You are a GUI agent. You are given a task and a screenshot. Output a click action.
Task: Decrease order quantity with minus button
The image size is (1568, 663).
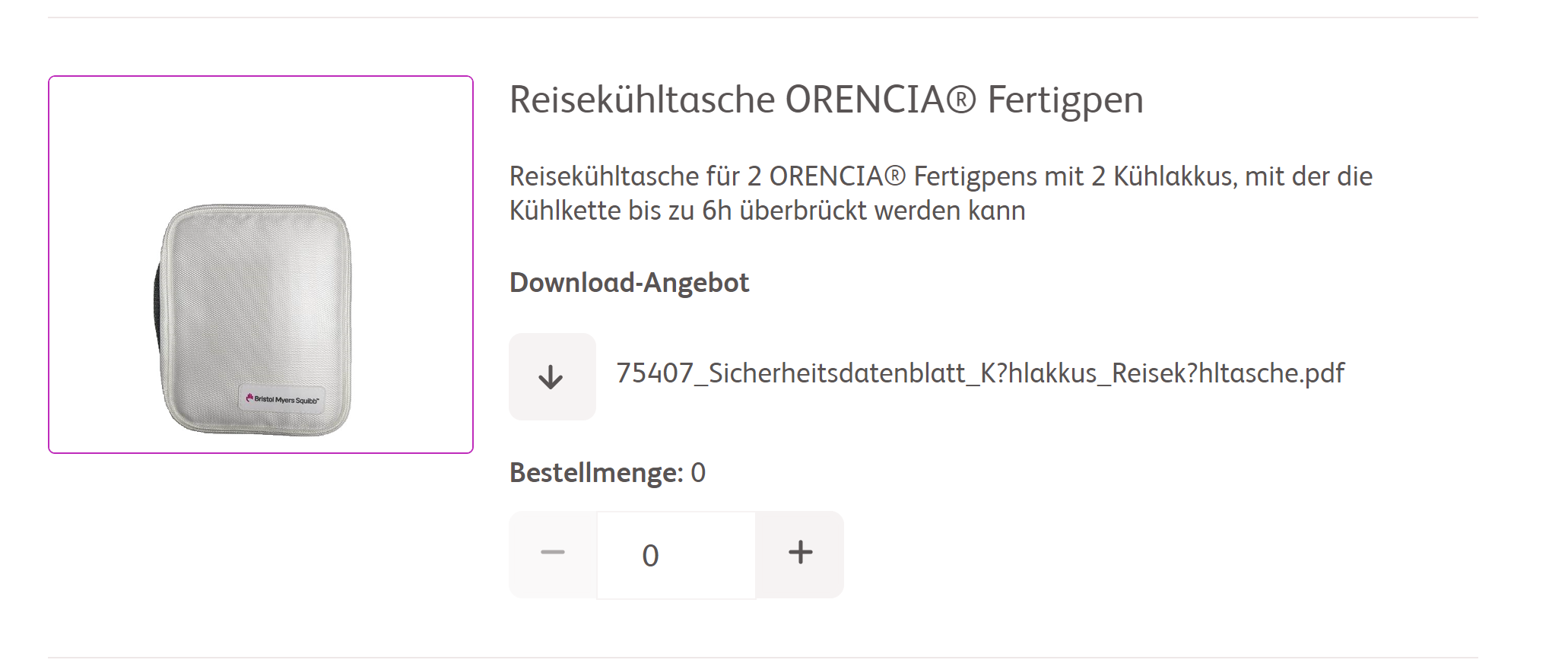[553, 554]
